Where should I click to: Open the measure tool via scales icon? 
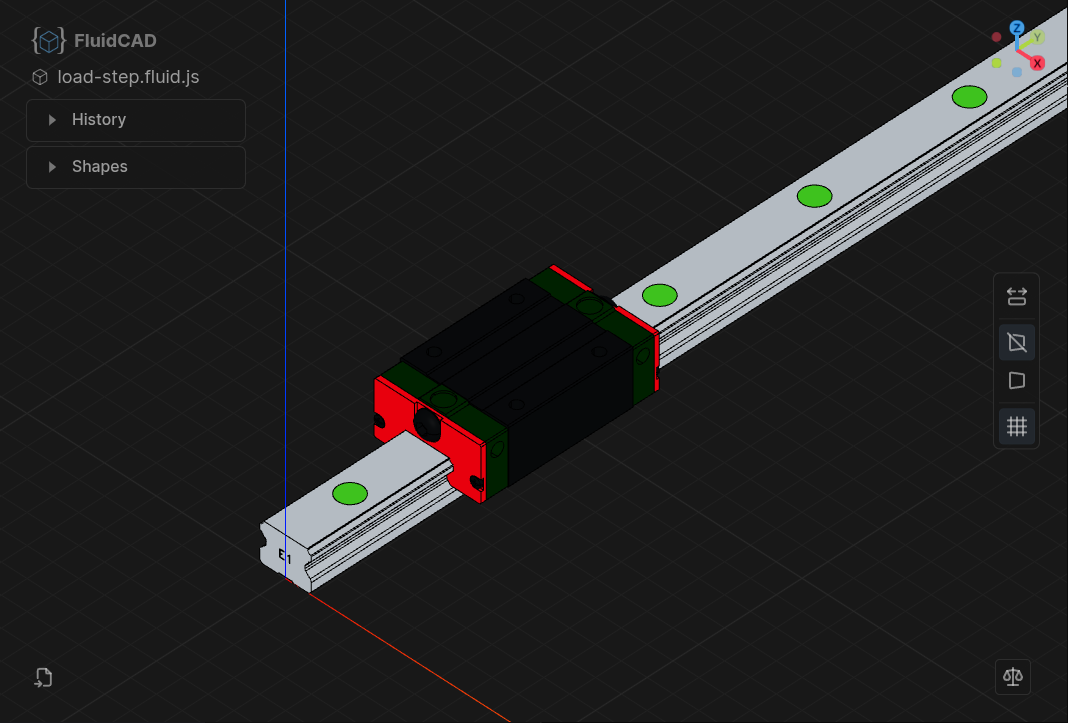point(1013,677)
